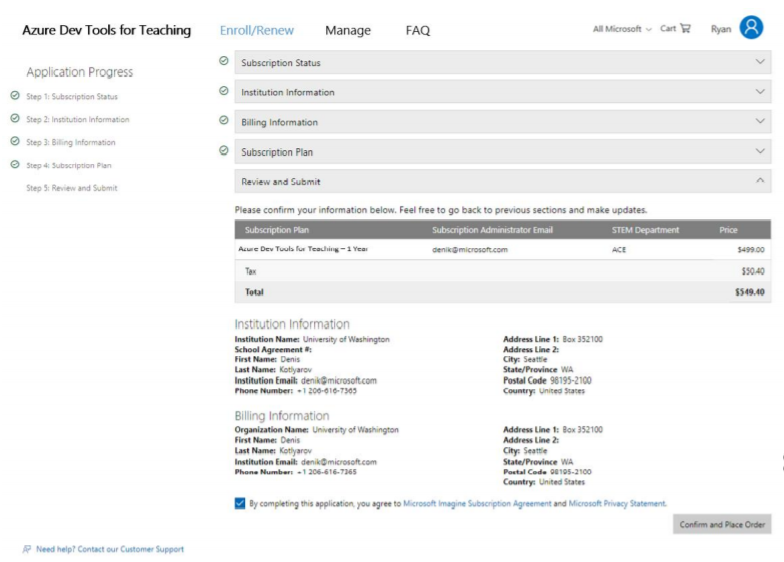Image resolution: width=784 pixels, height=562 pixels.
Task: Click Institution Name University of Washington
Action: pyautogui.click(x=346, y=339)
